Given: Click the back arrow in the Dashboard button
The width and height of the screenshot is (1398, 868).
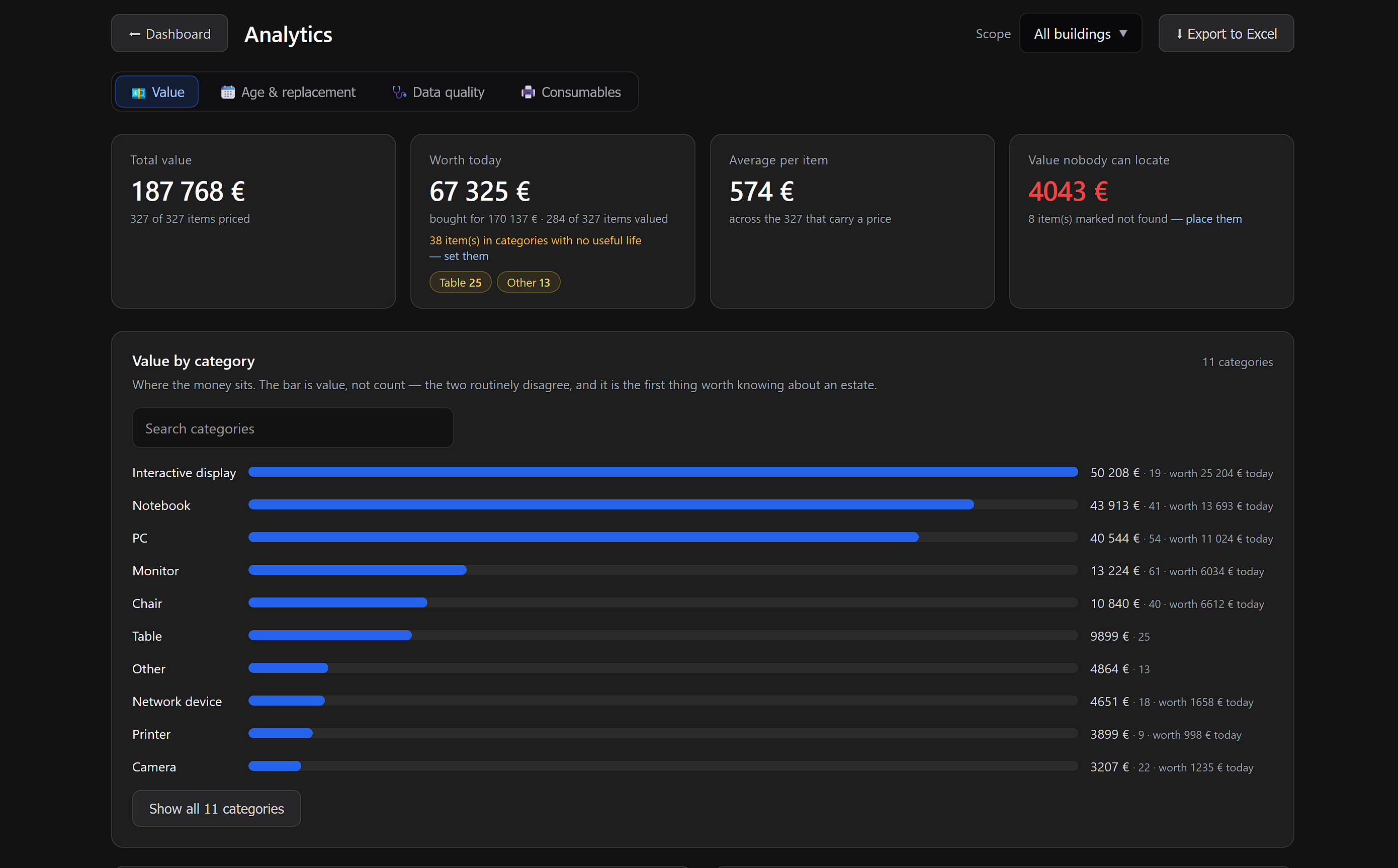Looking at the screenshot, I should pyautogui.click(x=135, y=34).
